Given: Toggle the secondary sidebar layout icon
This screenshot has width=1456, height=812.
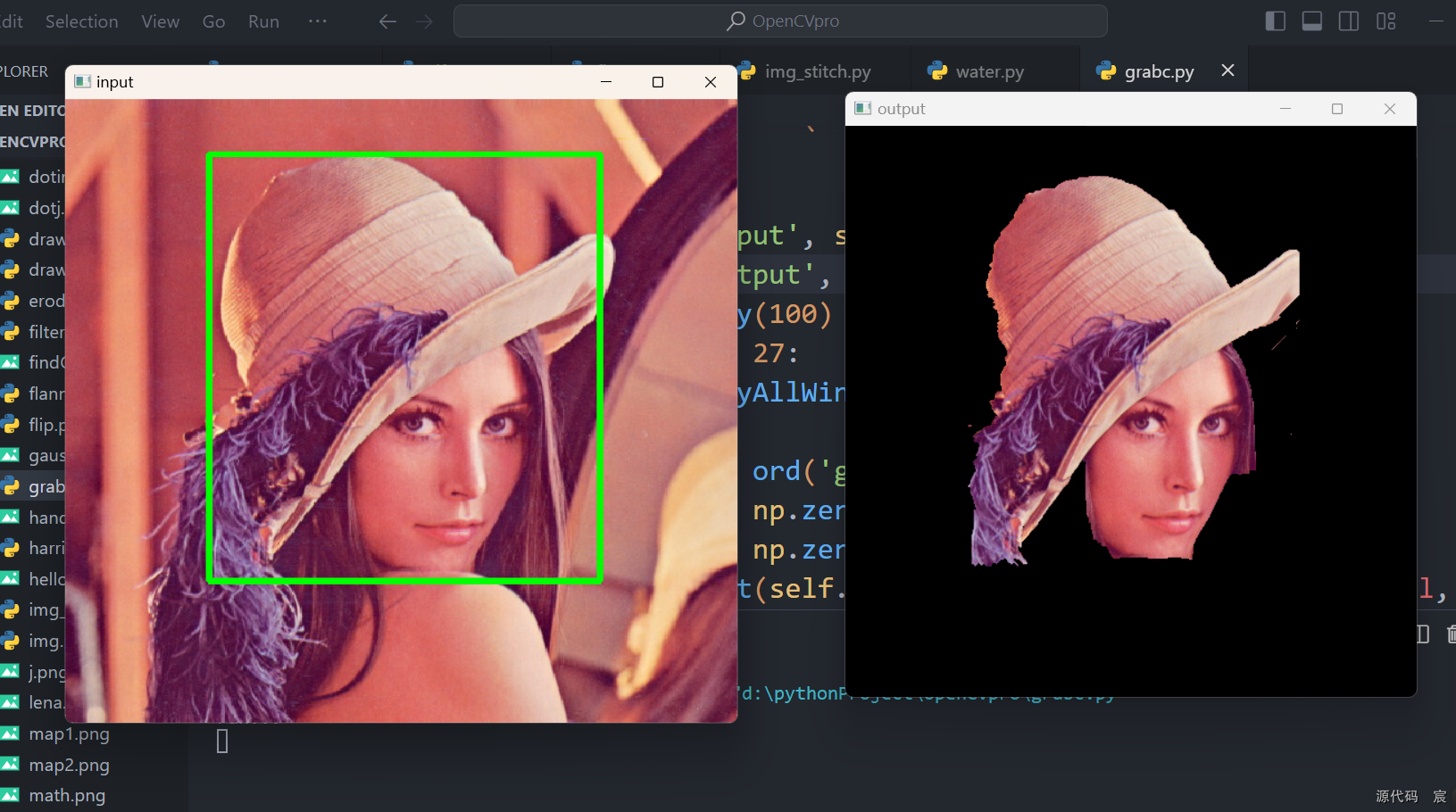Looking at the screenshot, I should tap(1349, 21).
